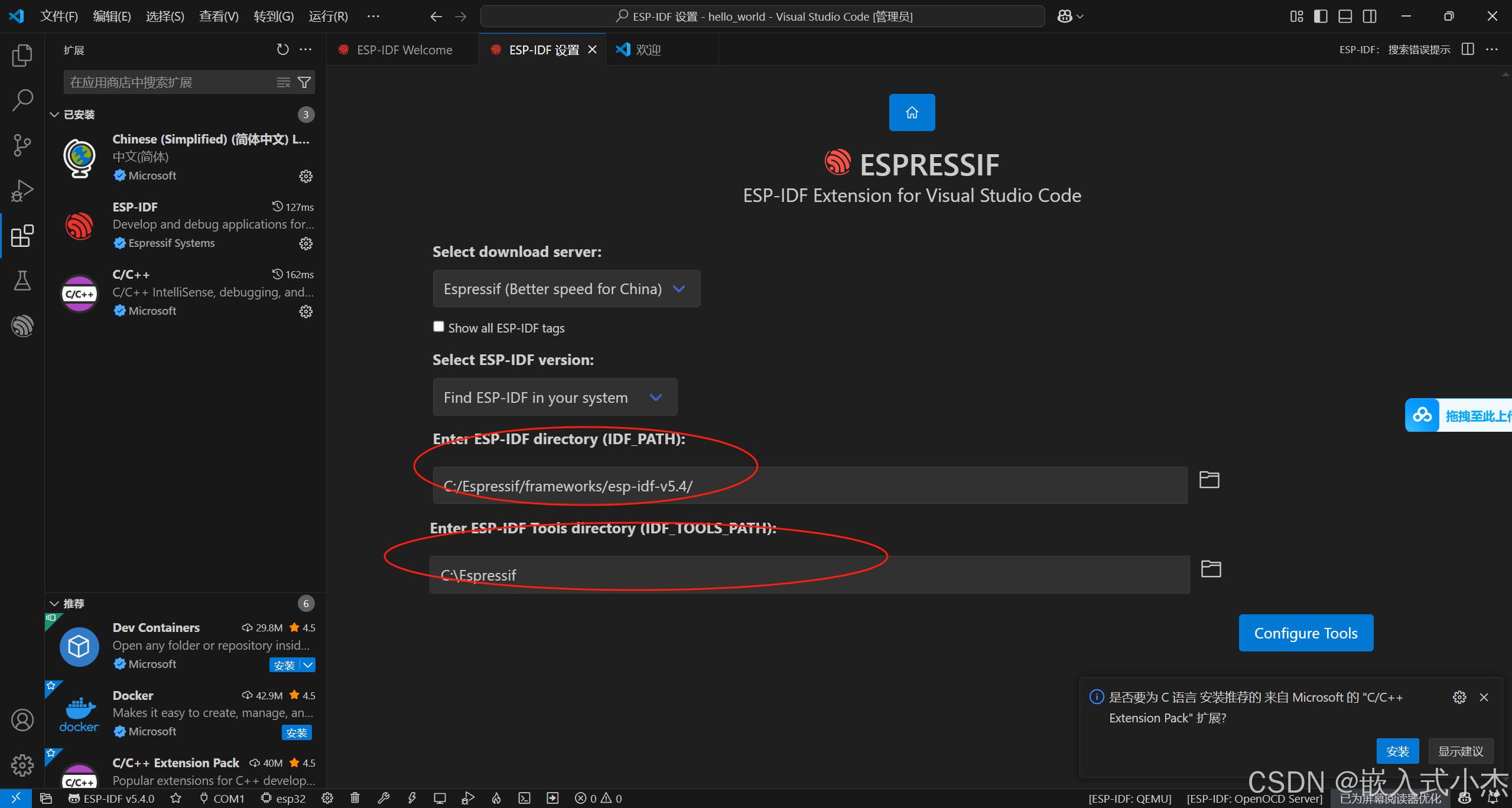Click the Home icon on the settings page
The image size is (1512, 808).
pos(912,112)
